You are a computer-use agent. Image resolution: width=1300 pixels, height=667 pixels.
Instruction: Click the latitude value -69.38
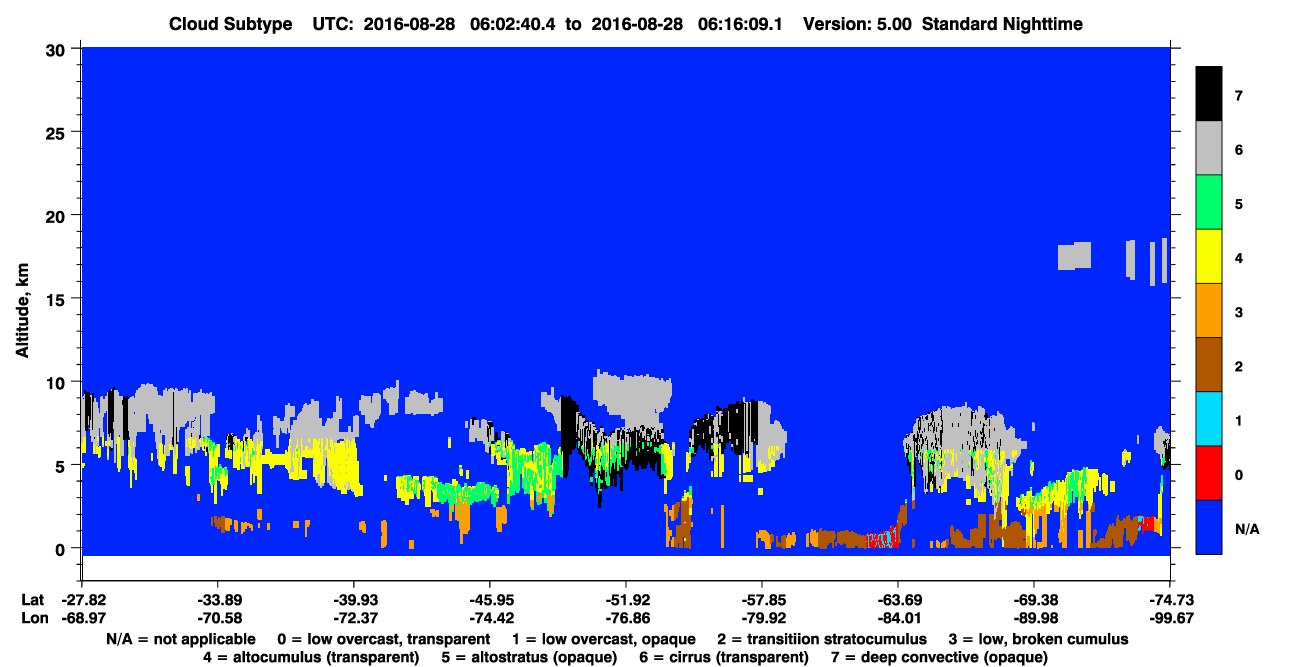point(1034,600)
